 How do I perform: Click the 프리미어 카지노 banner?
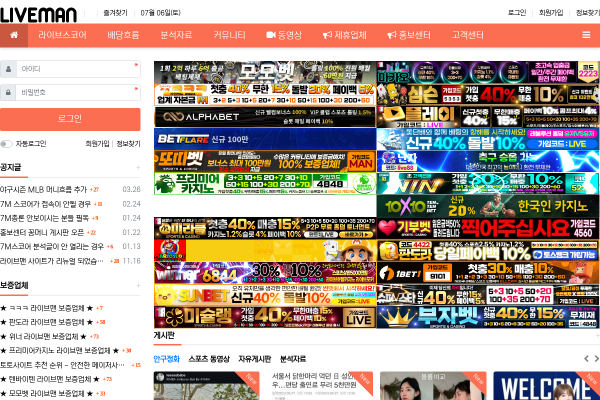point(265,183)
